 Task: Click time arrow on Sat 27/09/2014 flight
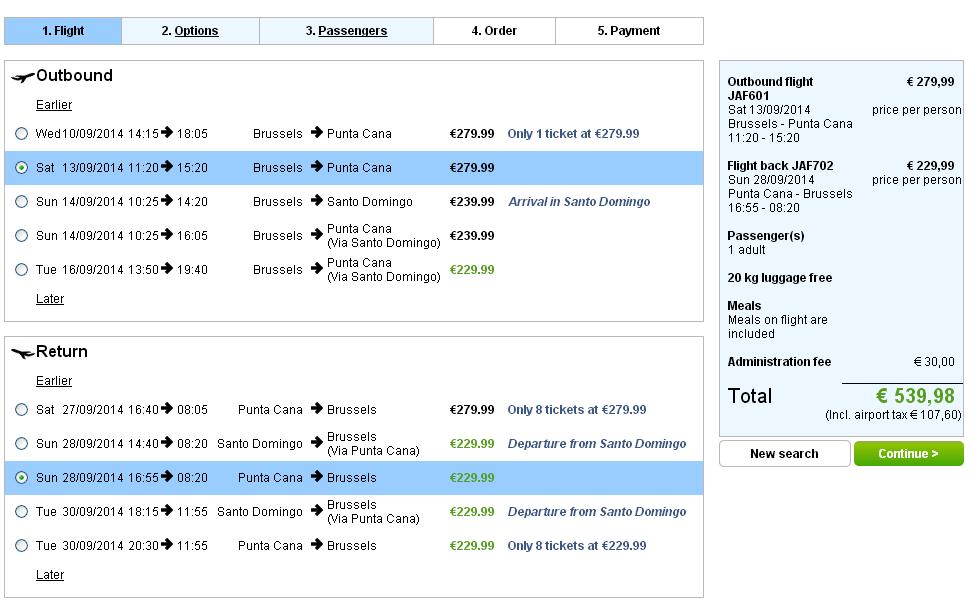tap(167, 409)
